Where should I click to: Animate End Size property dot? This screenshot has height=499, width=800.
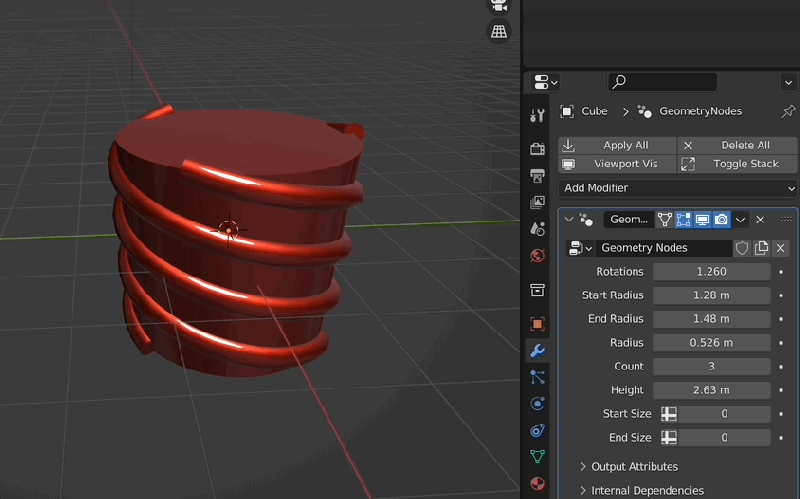click(x=781, y=438)
